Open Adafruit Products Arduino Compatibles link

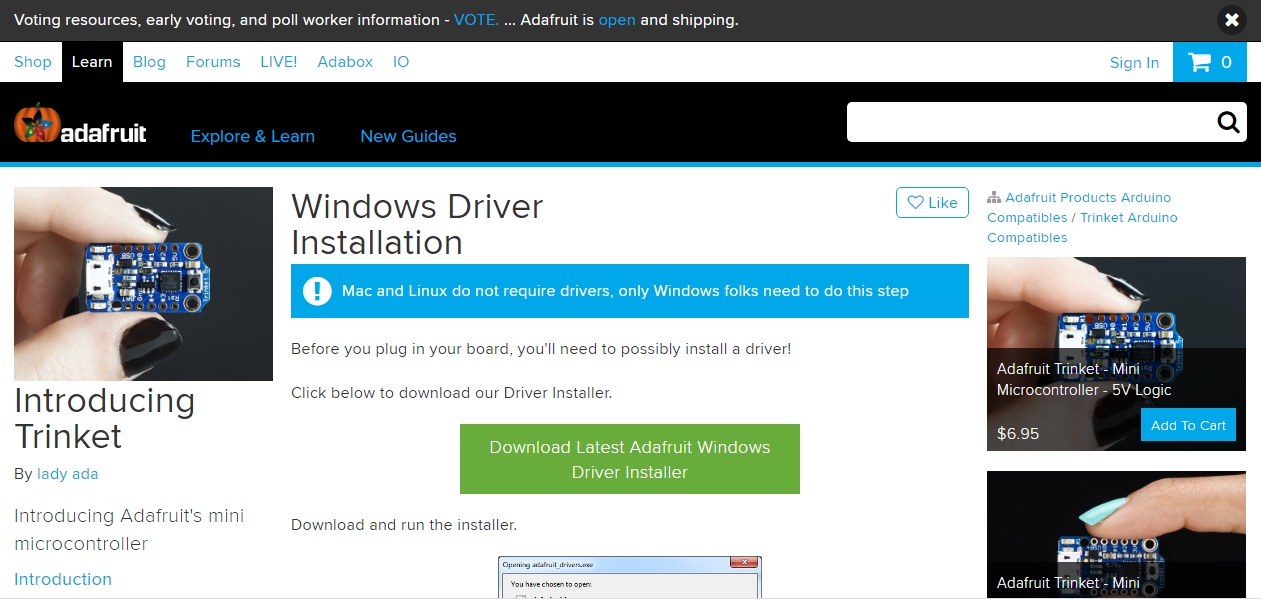1079,207
